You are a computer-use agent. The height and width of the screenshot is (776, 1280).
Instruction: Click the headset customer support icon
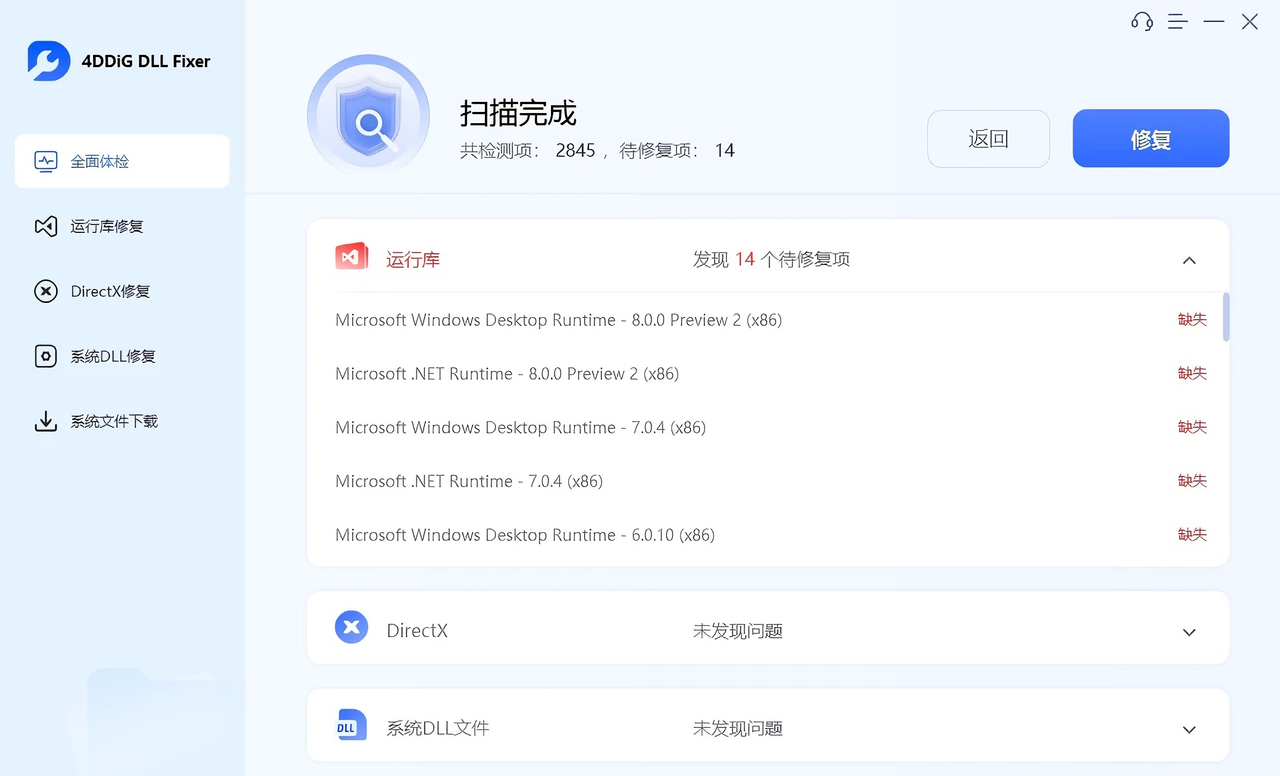click(1141, 21)
